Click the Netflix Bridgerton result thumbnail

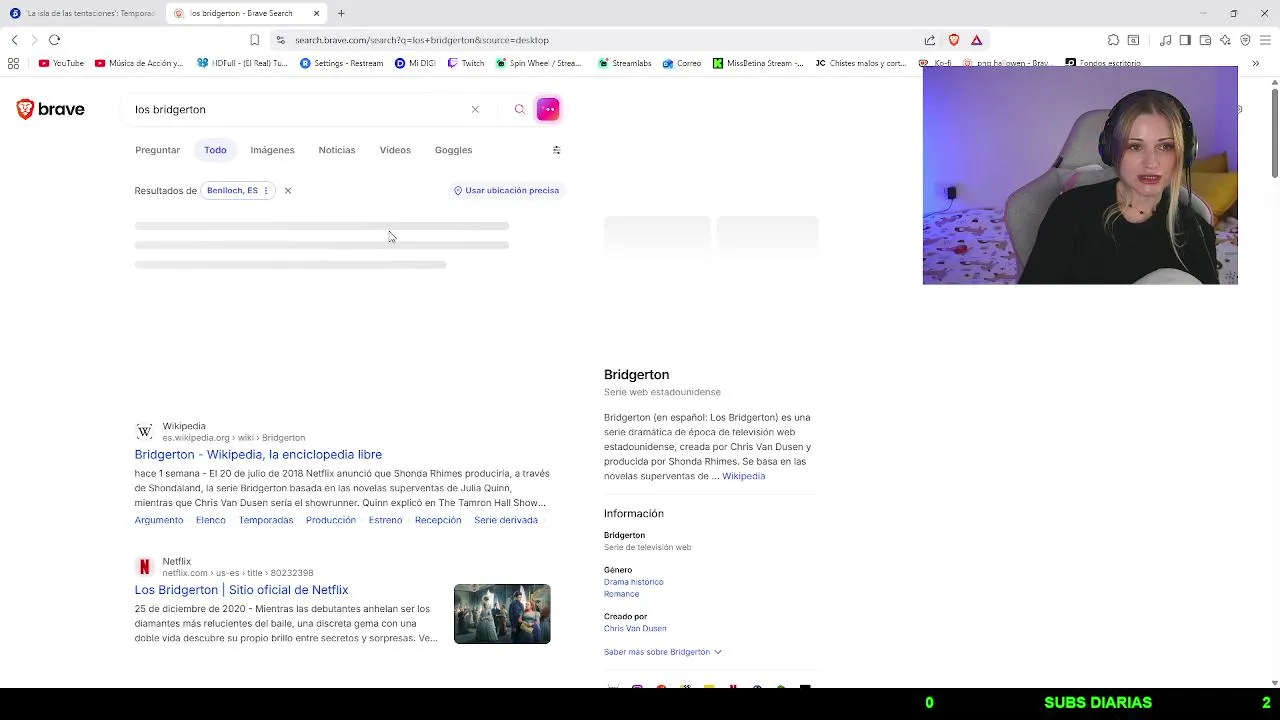pos(502,614)
